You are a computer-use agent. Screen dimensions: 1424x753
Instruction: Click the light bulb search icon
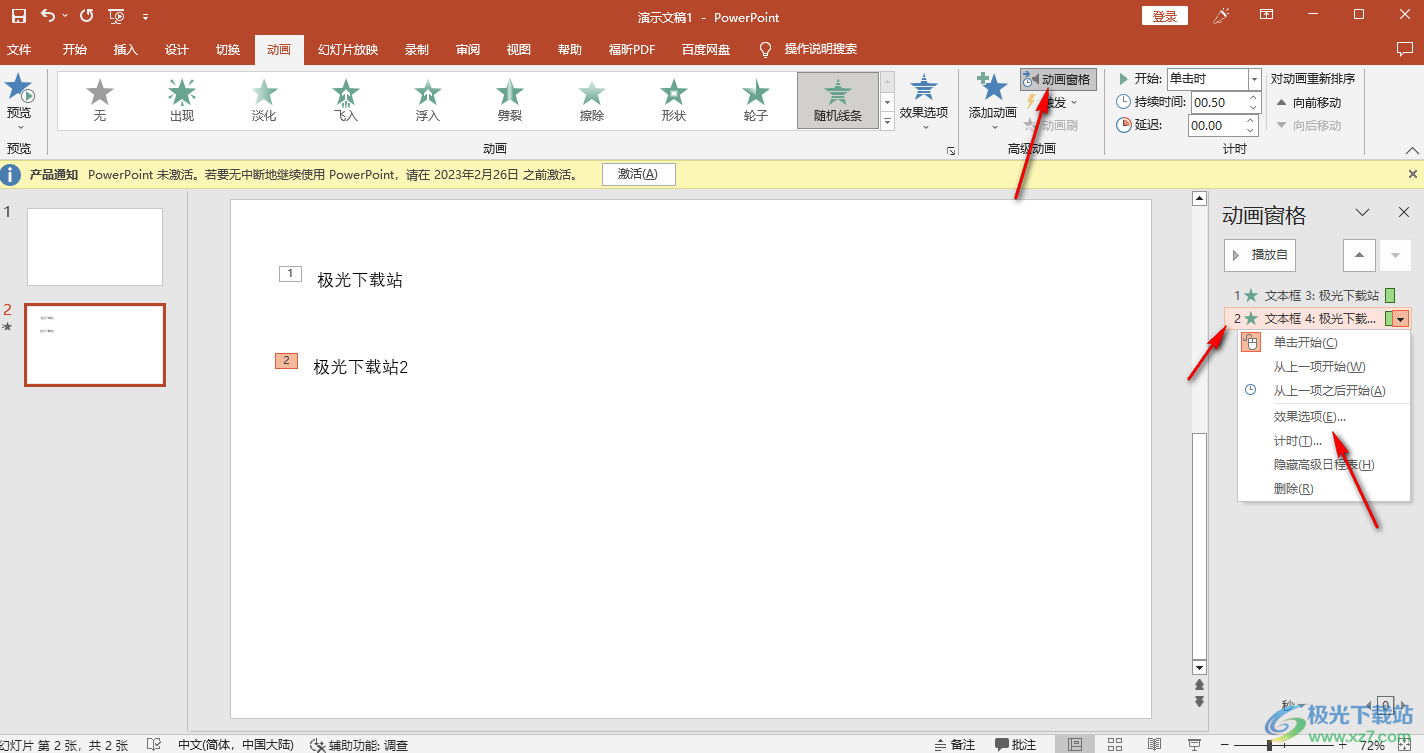pos(766,49)
